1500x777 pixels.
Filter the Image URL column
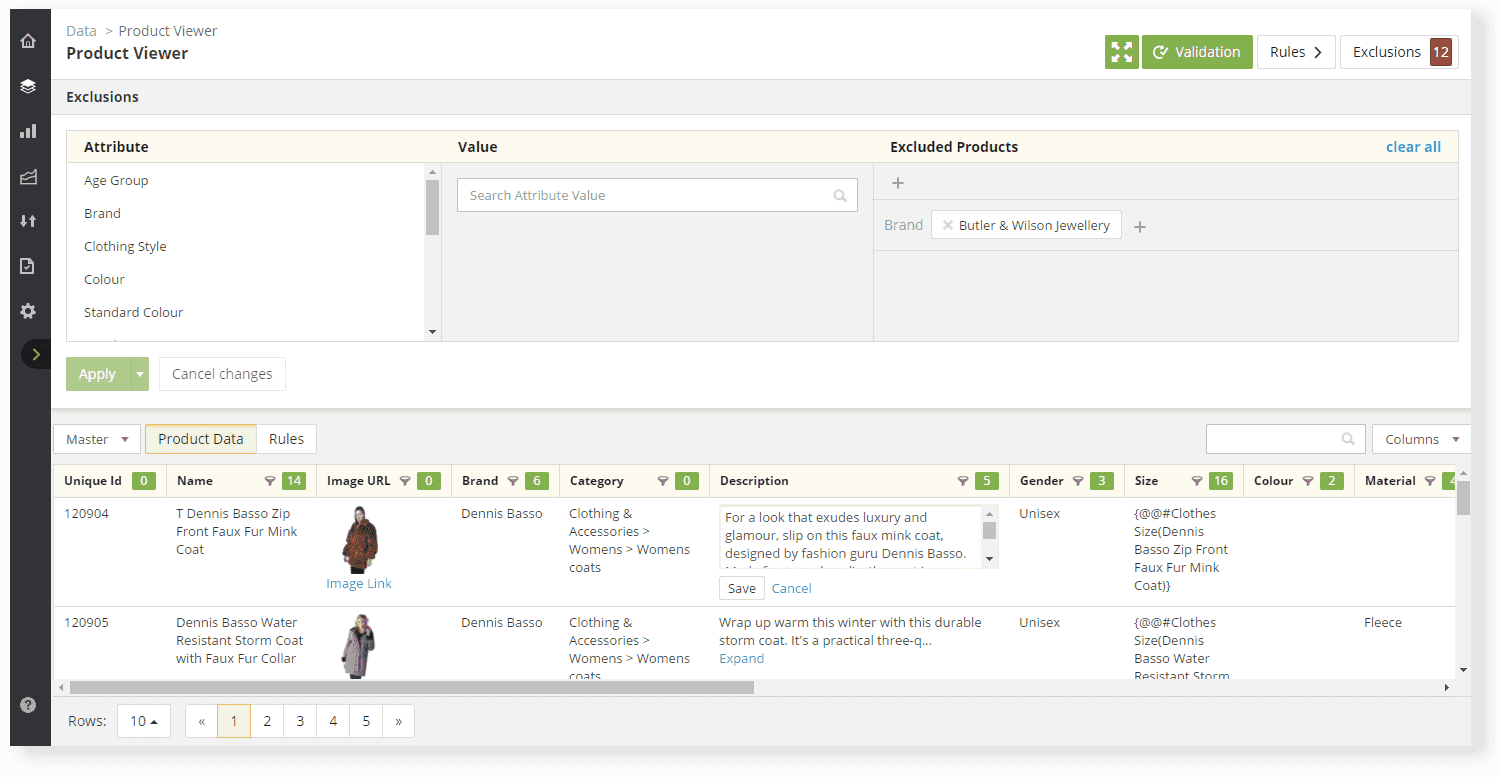pyautogui.click(x=405, y=481)
